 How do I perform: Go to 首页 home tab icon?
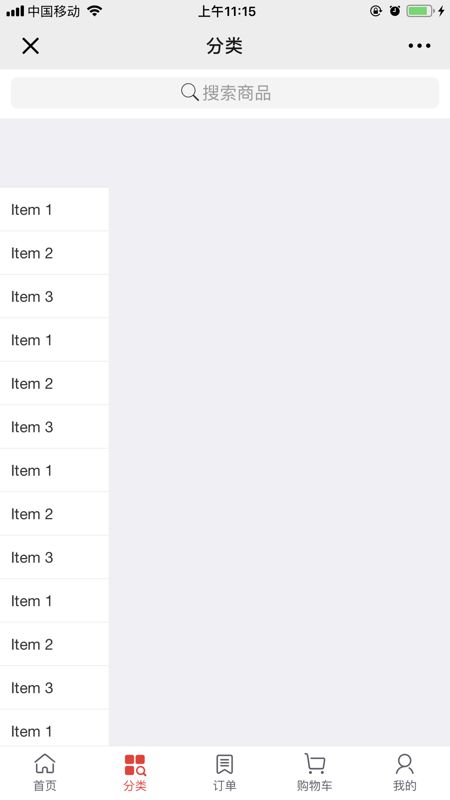click(45, 764)
